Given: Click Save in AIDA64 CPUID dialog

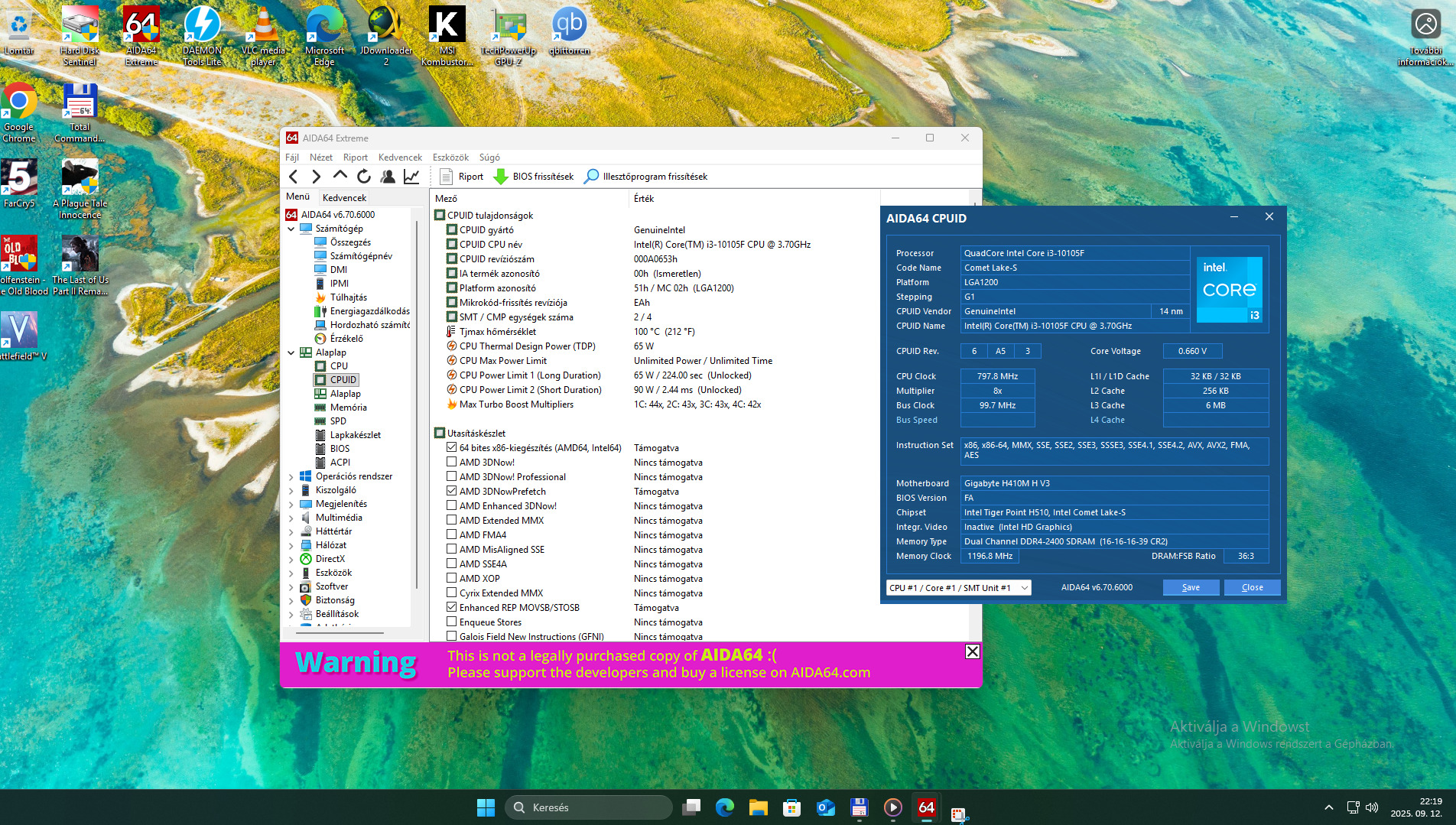Looking at the screenshot, I should 1191,587.
